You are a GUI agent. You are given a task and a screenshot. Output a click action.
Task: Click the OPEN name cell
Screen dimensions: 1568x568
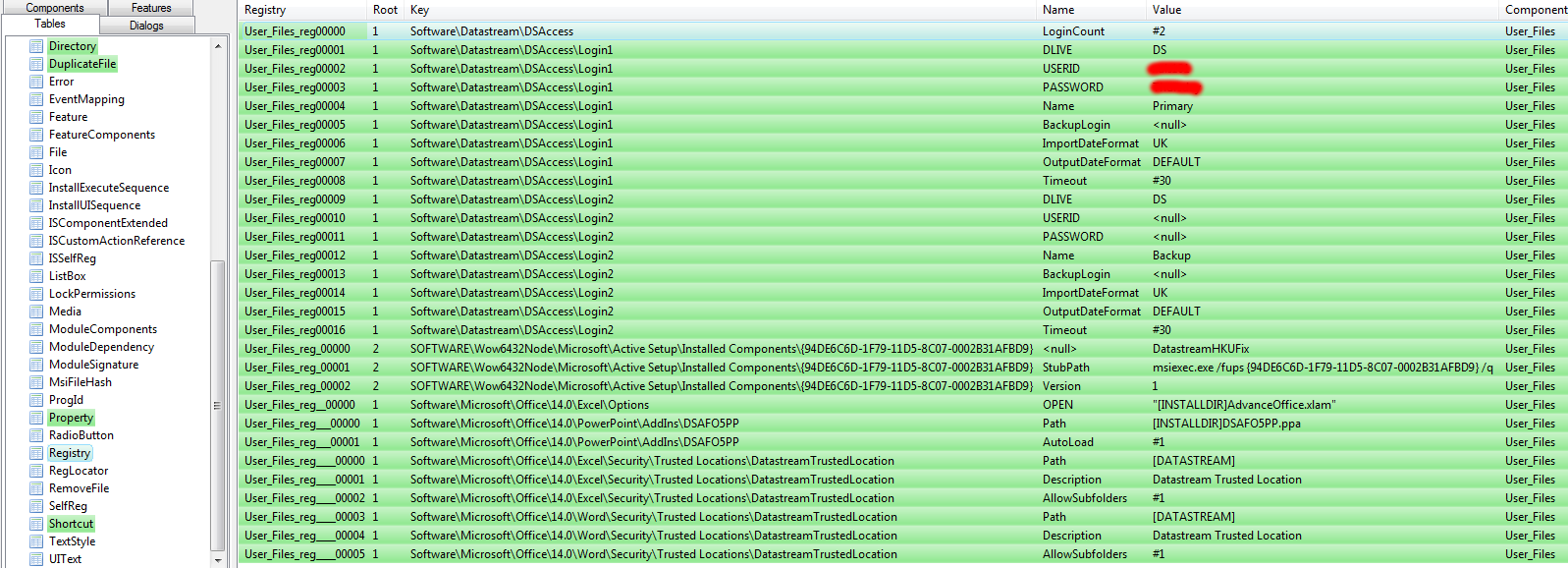[x=1057, y=405]
